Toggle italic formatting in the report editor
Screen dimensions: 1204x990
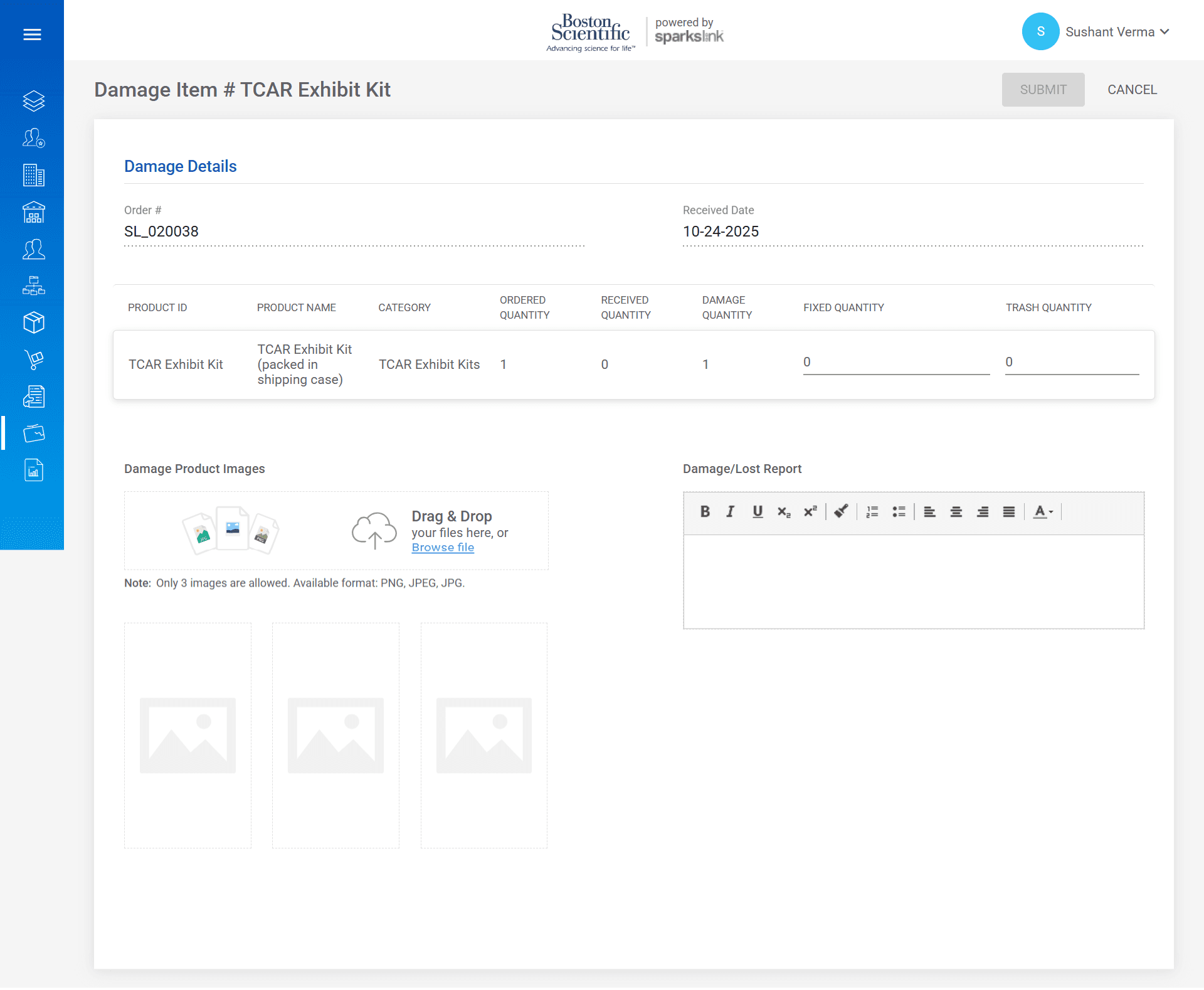[731, 512]
